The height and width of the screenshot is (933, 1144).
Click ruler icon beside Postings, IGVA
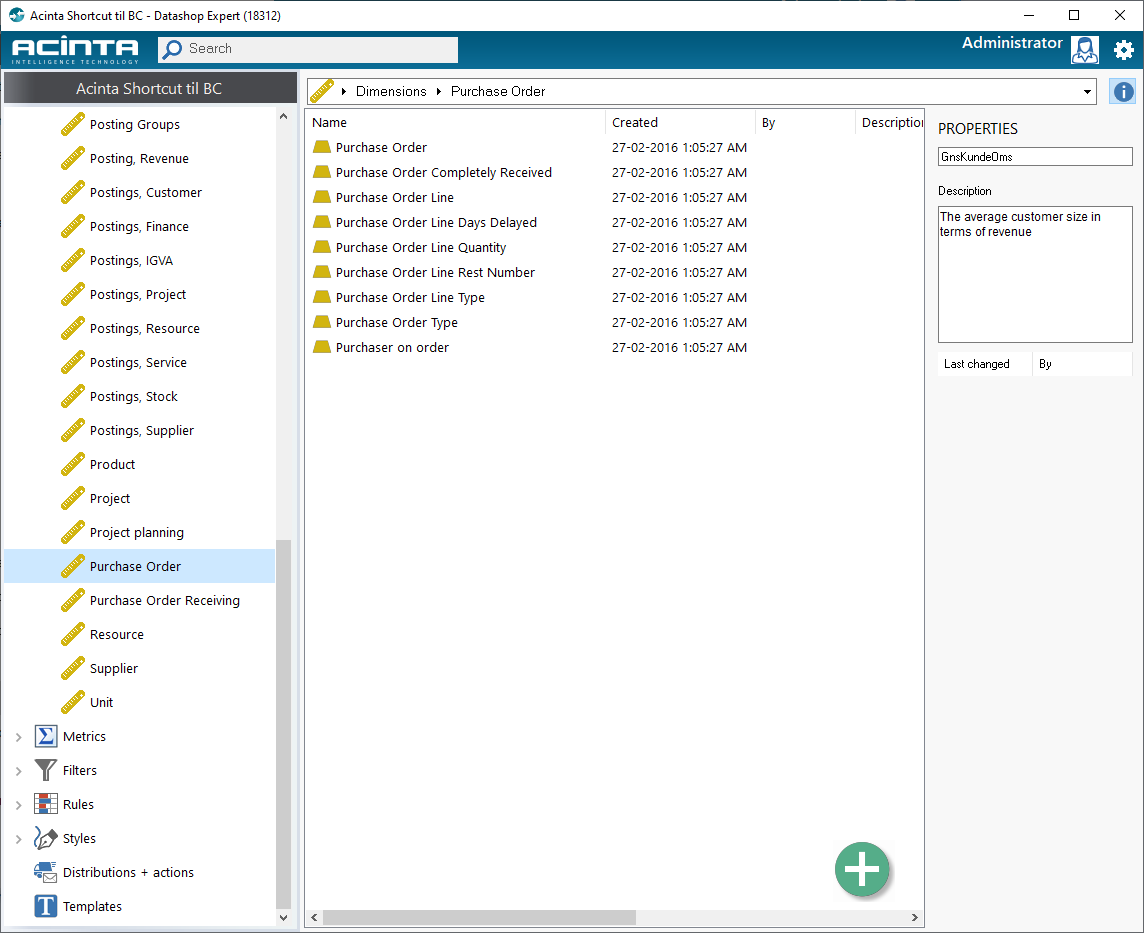[x=72, y=260]
